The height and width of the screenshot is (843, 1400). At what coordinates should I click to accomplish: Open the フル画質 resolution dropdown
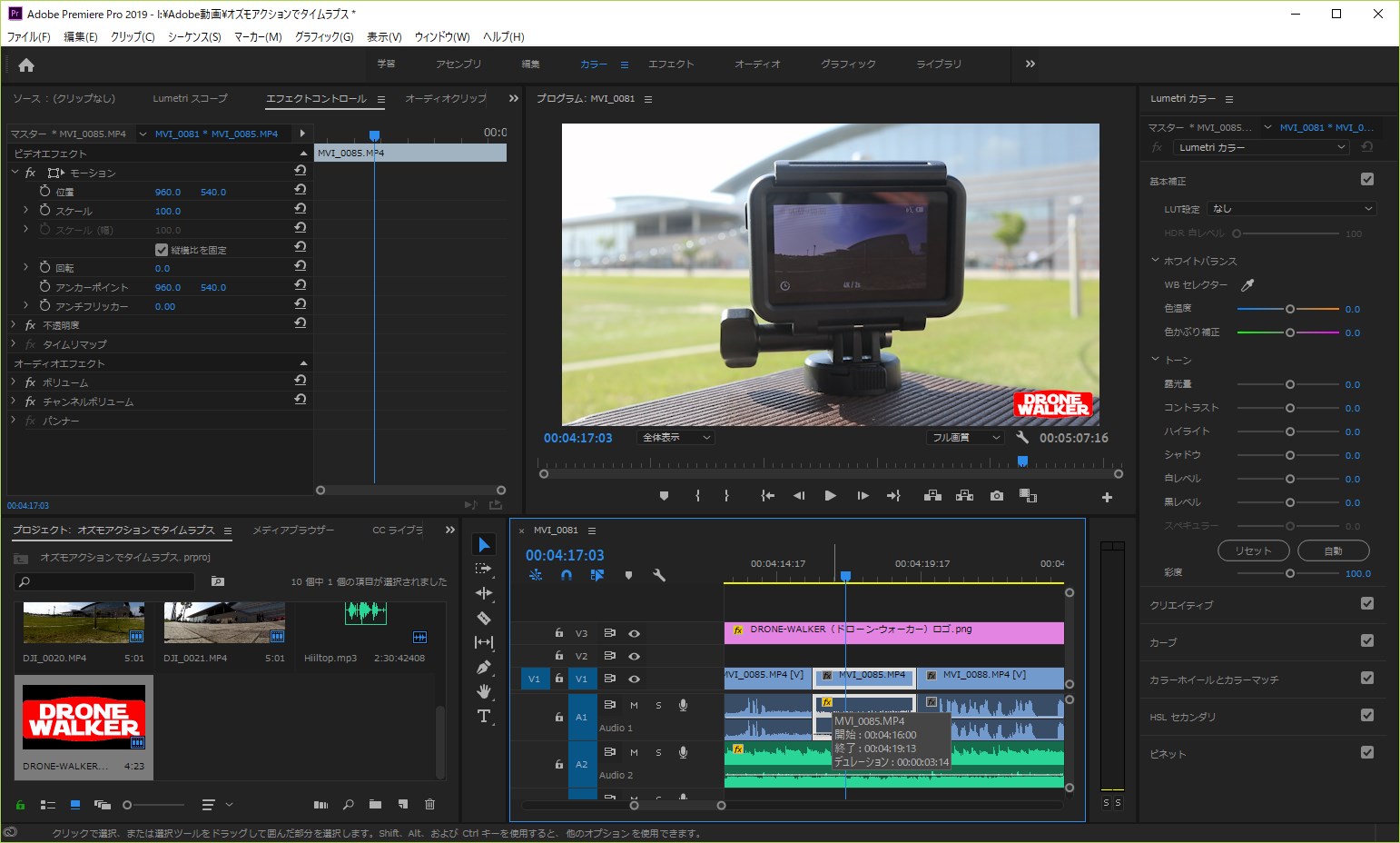tap(965, 438)
